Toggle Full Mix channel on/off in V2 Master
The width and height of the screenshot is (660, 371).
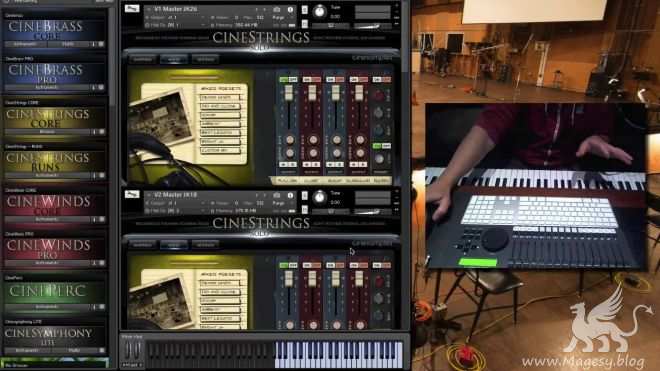coord(288,265)
